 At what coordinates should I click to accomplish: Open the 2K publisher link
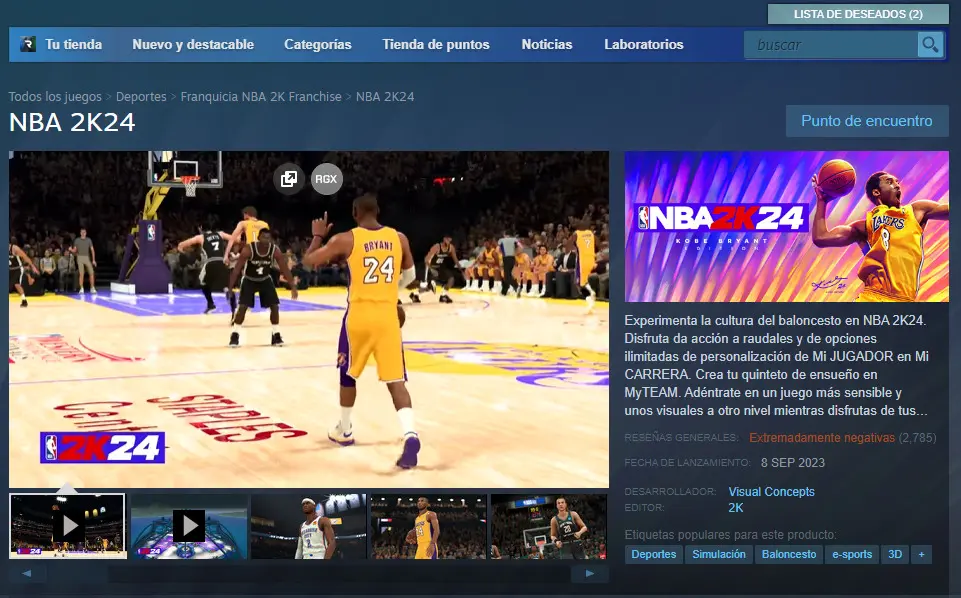coord(735,508)
